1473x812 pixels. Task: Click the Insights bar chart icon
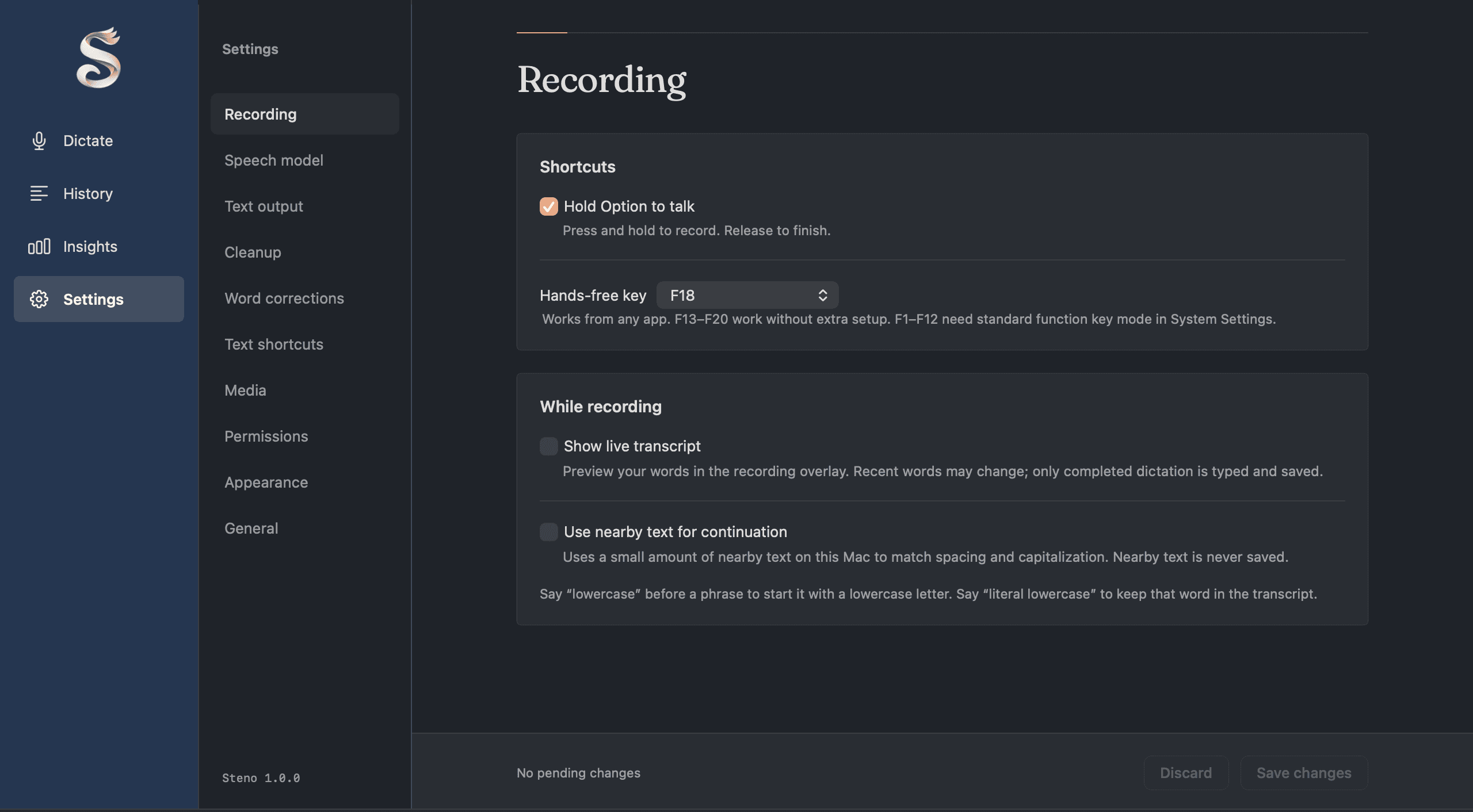pyautogui.click(x=39, y=247)
